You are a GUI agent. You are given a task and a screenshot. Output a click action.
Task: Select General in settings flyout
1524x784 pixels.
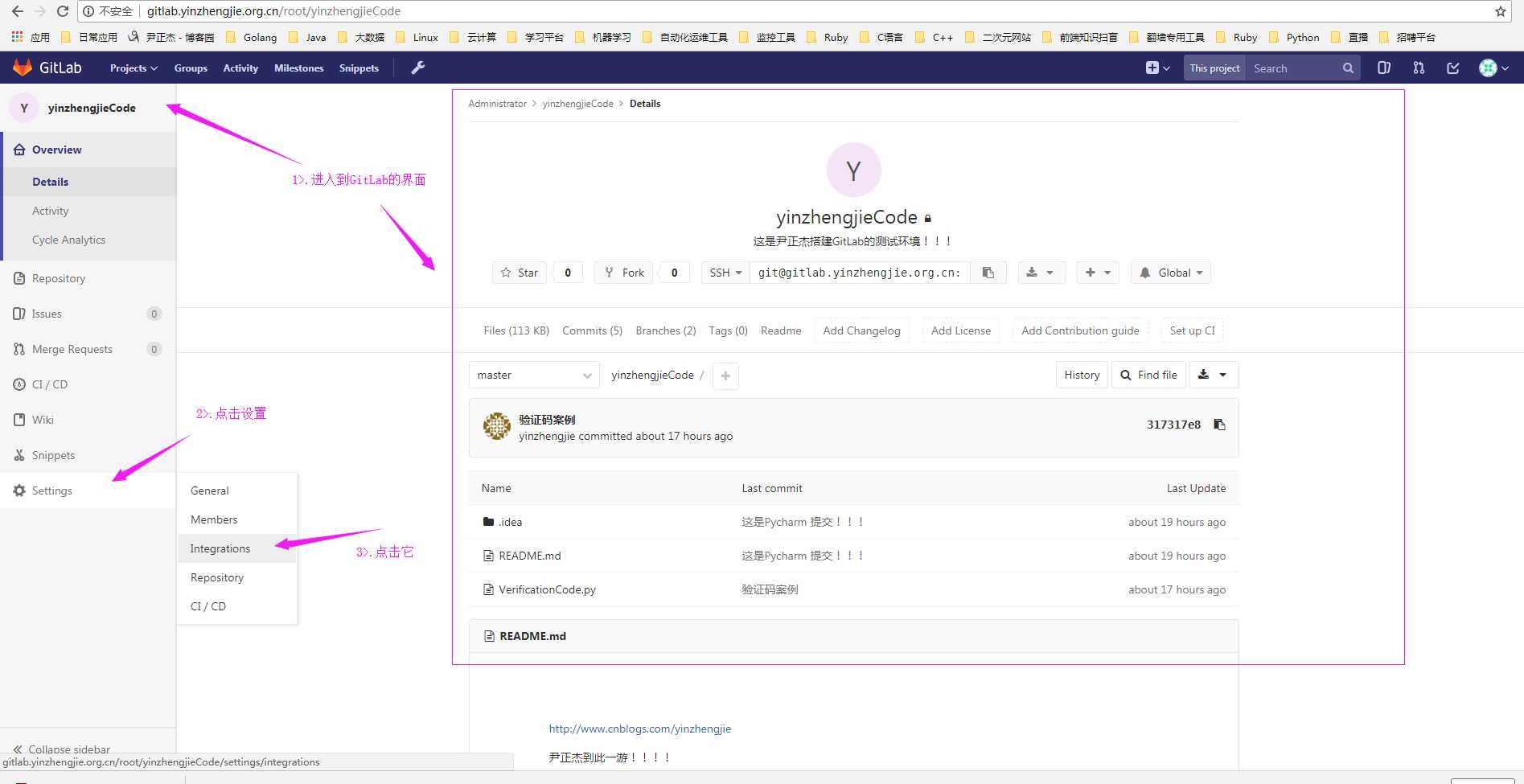tap(237, 491)
